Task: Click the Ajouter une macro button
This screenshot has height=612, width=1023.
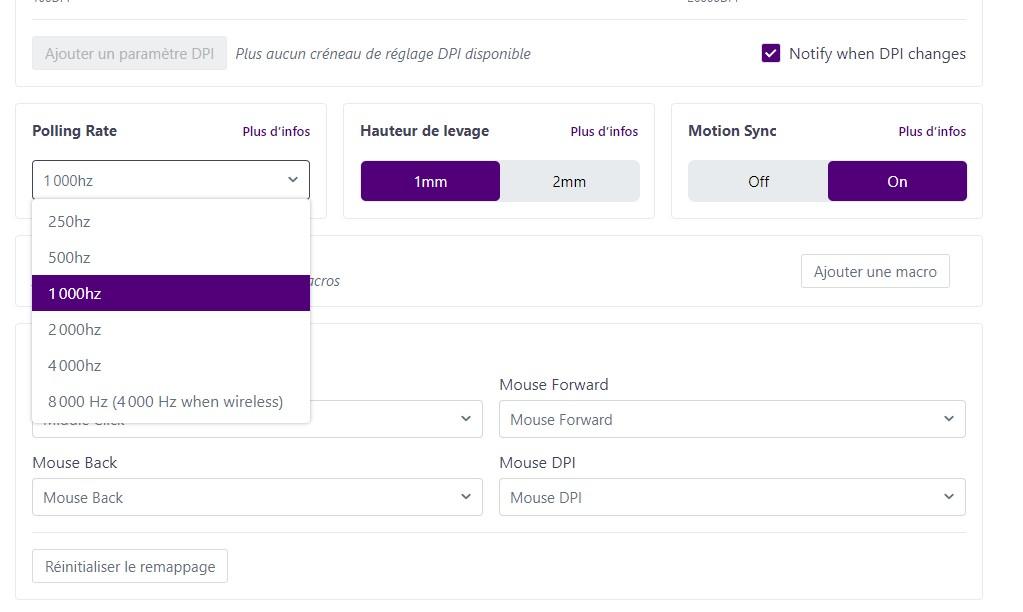Action: [x=875, y=272]
